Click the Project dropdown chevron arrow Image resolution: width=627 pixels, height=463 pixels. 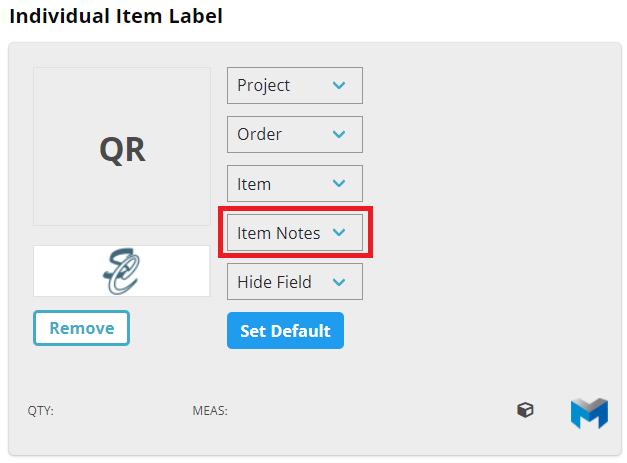click(x=339, y=86)
